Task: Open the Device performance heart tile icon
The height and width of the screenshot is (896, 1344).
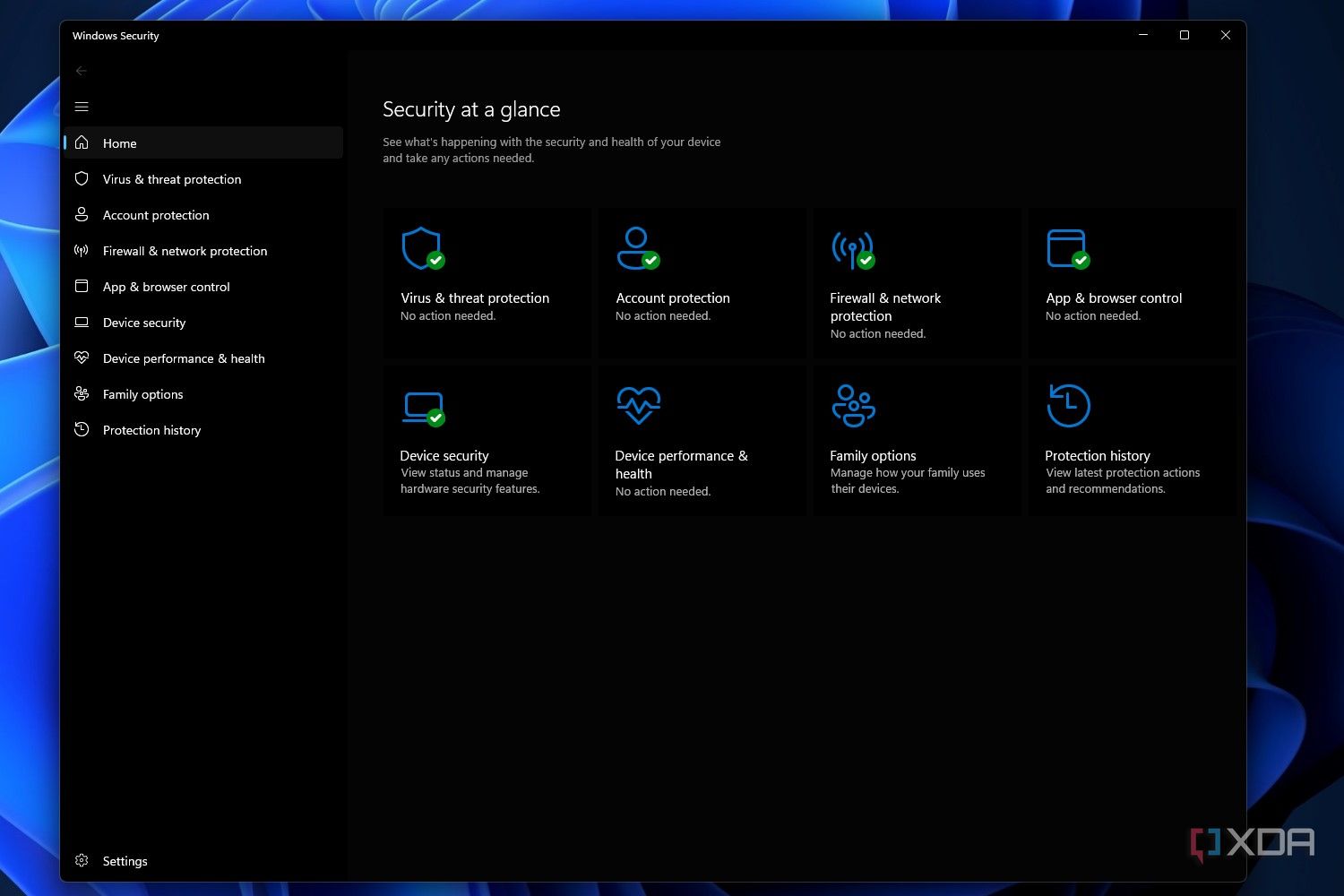Action: 638,406
